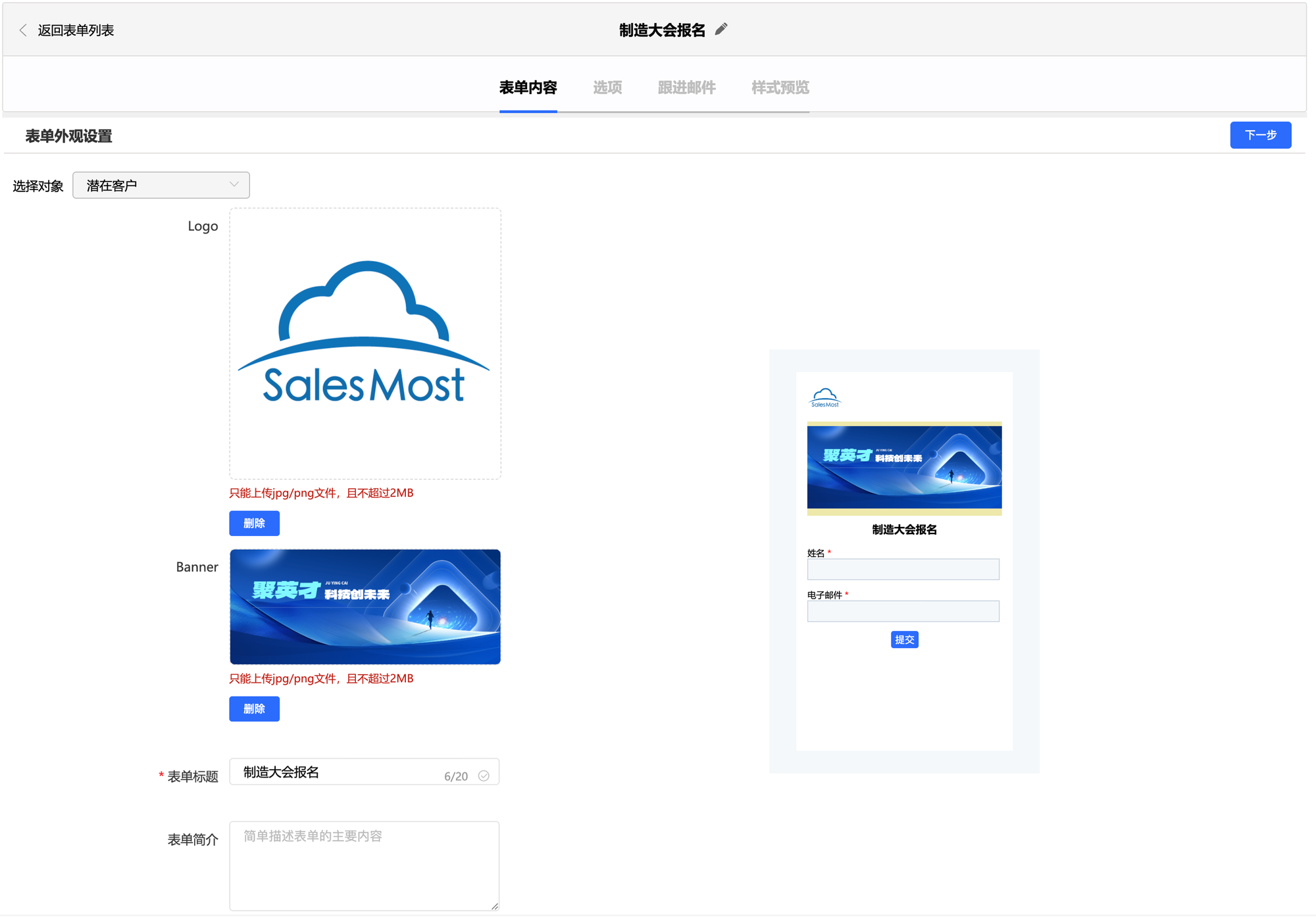Click the pencil edit icon beside title
Viewport: 1316px width, 917px height.
721,29
